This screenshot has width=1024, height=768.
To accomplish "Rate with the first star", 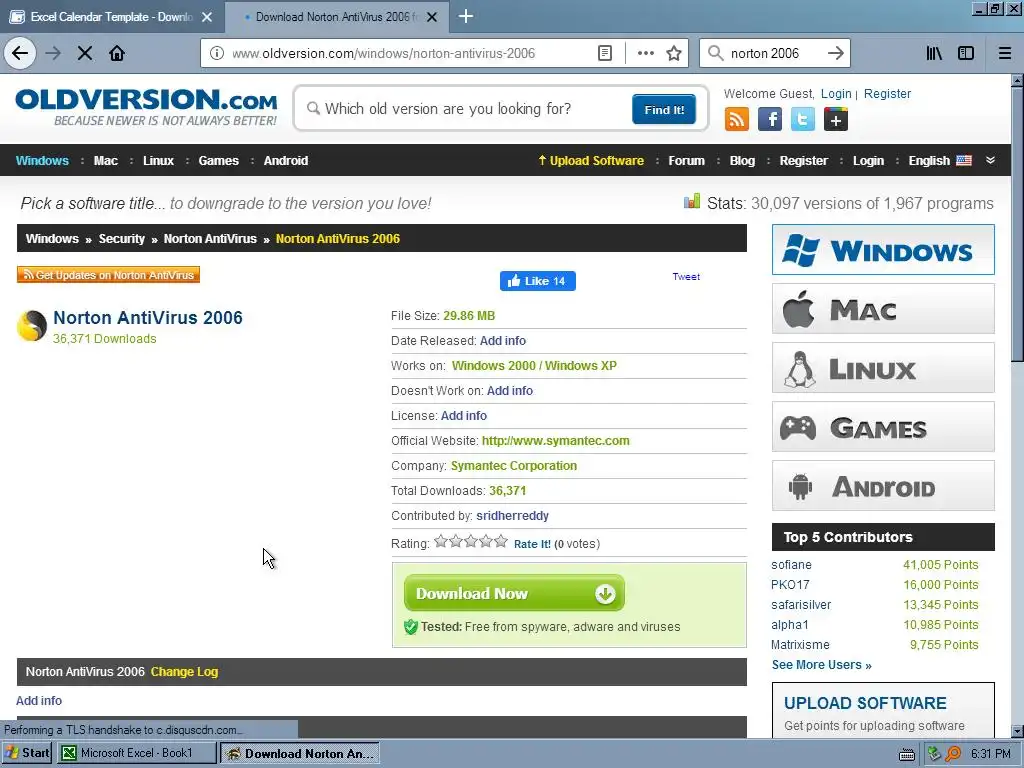I will point(441,541).
